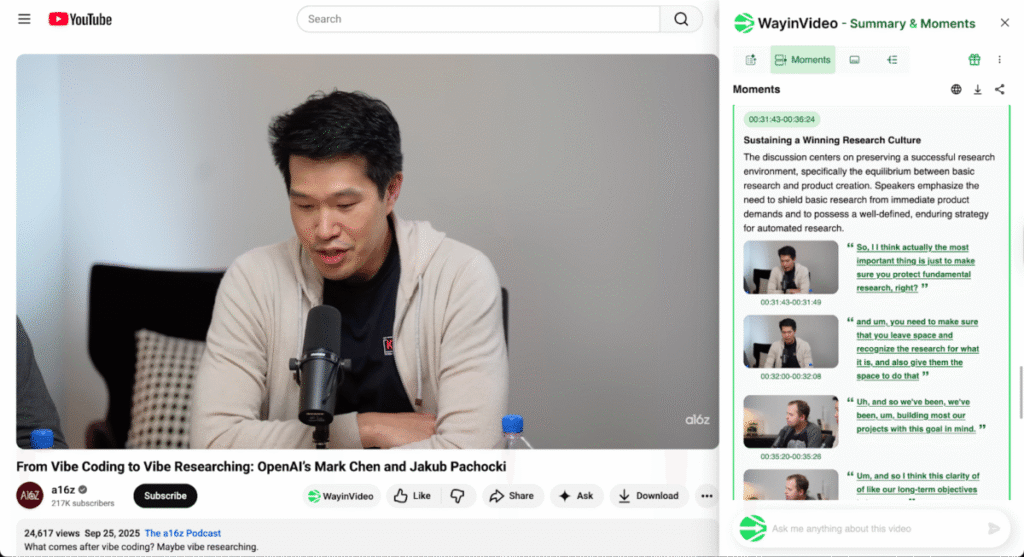
Task: Open the YouTube hamburger guide menu
Action: [x=24, y=19]
